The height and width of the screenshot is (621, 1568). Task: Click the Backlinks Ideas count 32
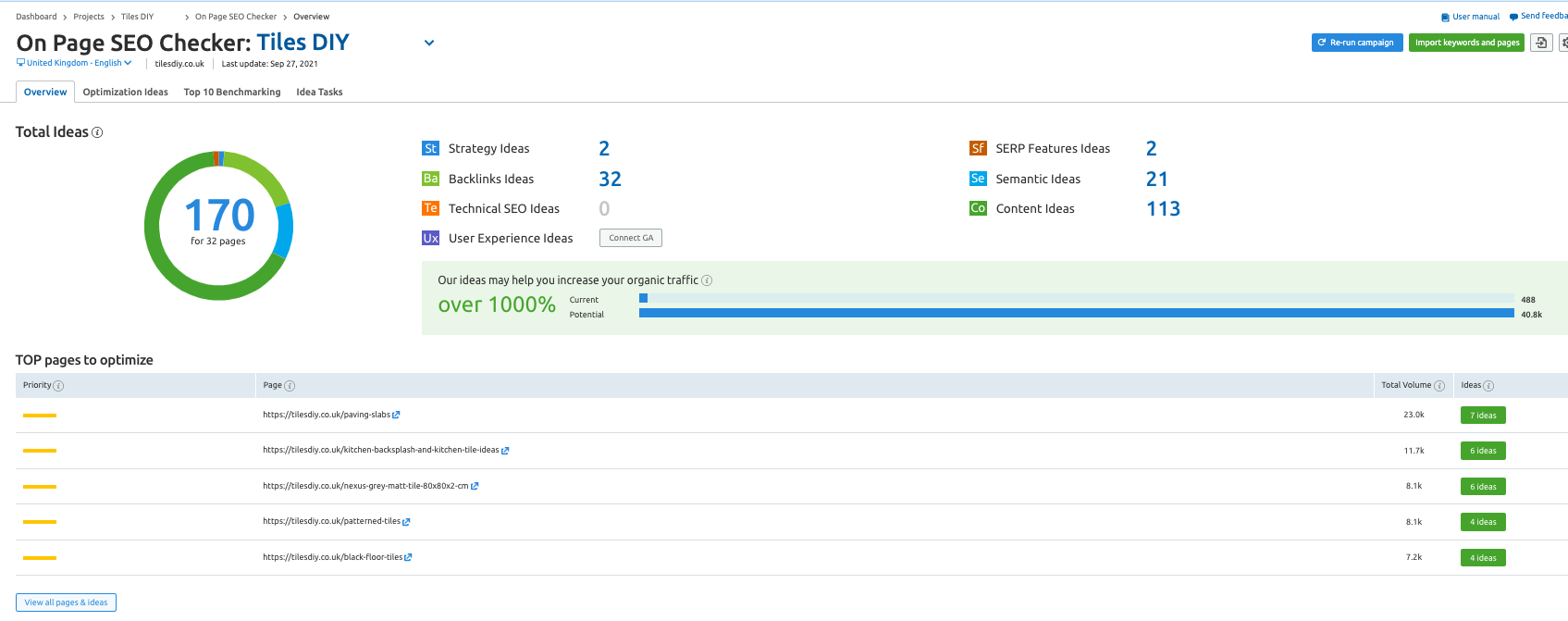611,179
